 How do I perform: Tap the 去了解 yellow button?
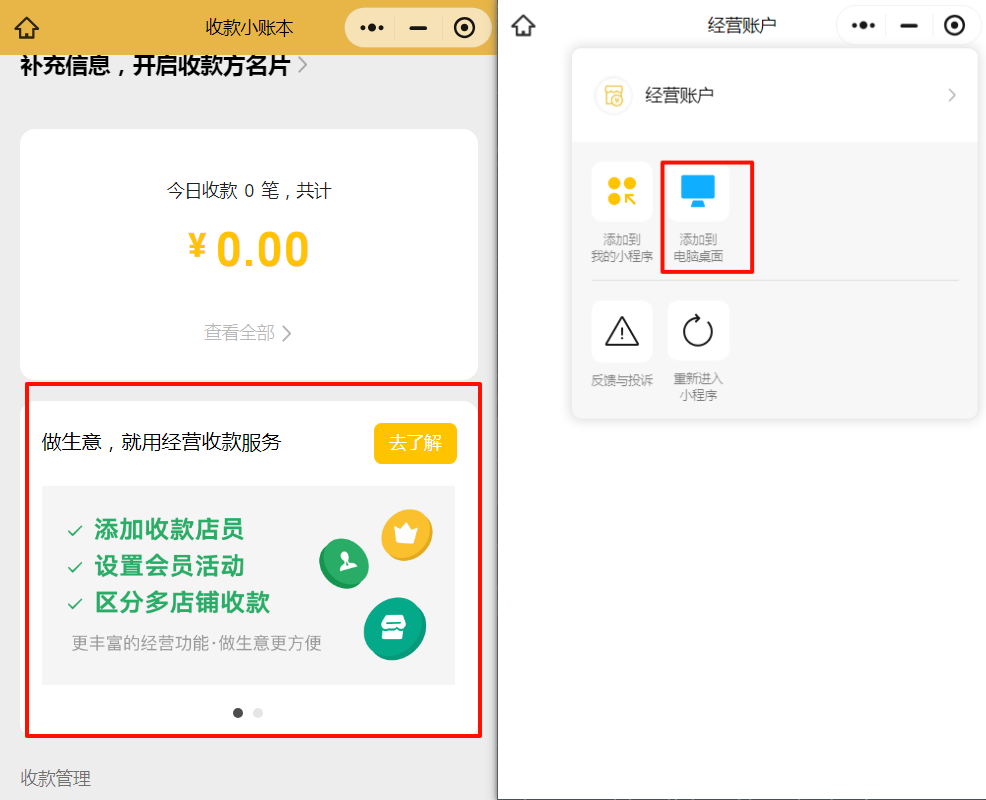[415, 443]
